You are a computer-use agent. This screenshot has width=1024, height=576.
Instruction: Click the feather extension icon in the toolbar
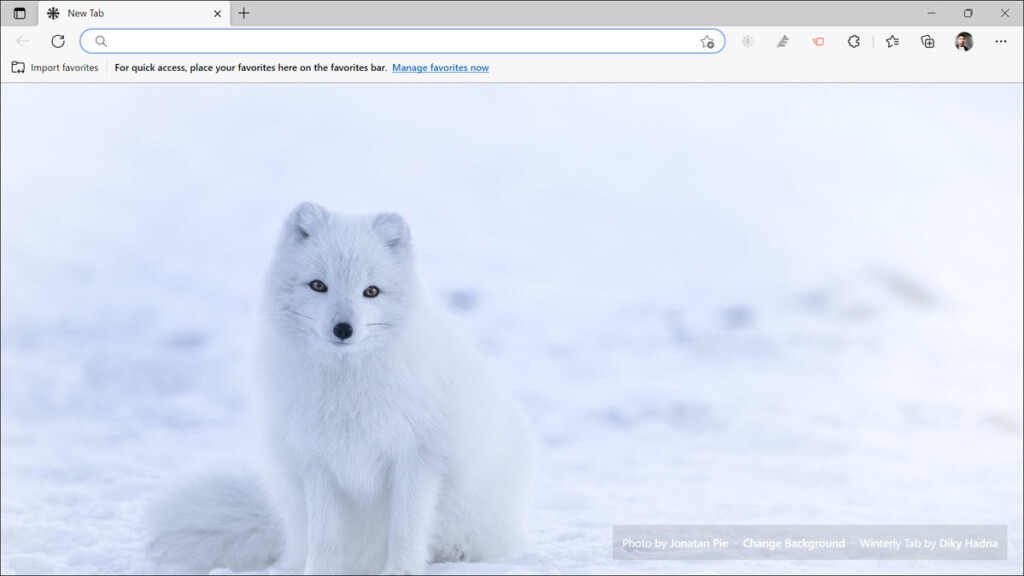(782, 41)
